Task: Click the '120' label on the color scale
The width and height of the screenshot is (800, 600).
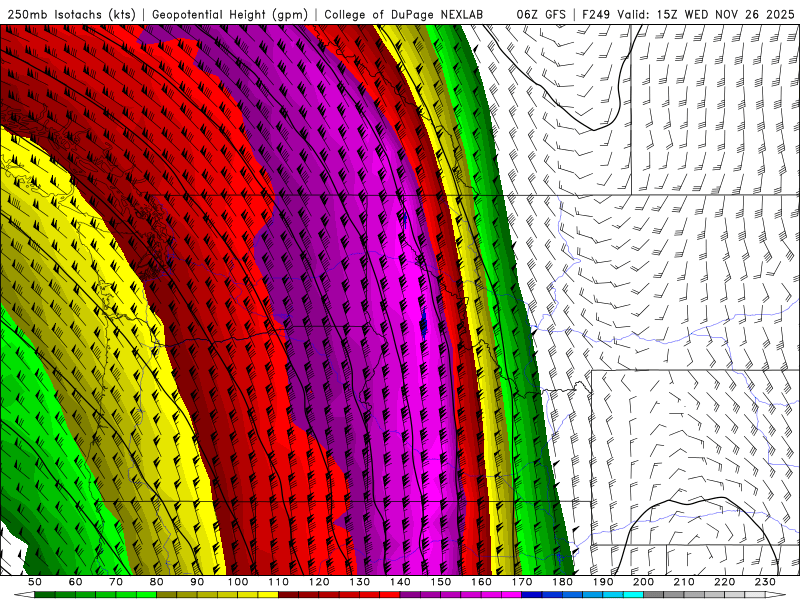Action: [319, 582]
